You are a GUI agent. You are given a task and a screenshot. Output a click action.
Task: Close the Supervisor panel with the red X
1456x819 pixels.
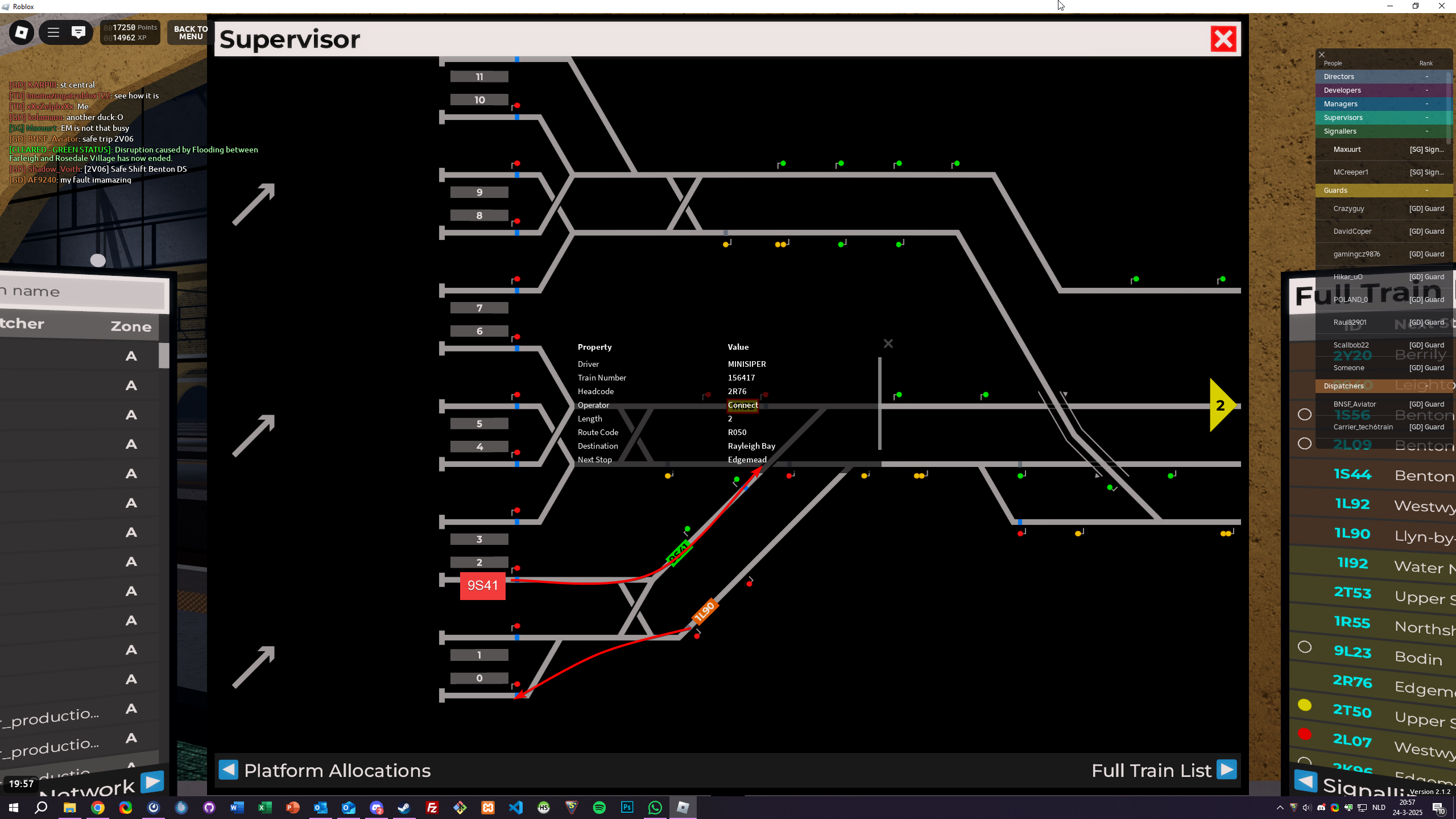[x=1223, y=39]
